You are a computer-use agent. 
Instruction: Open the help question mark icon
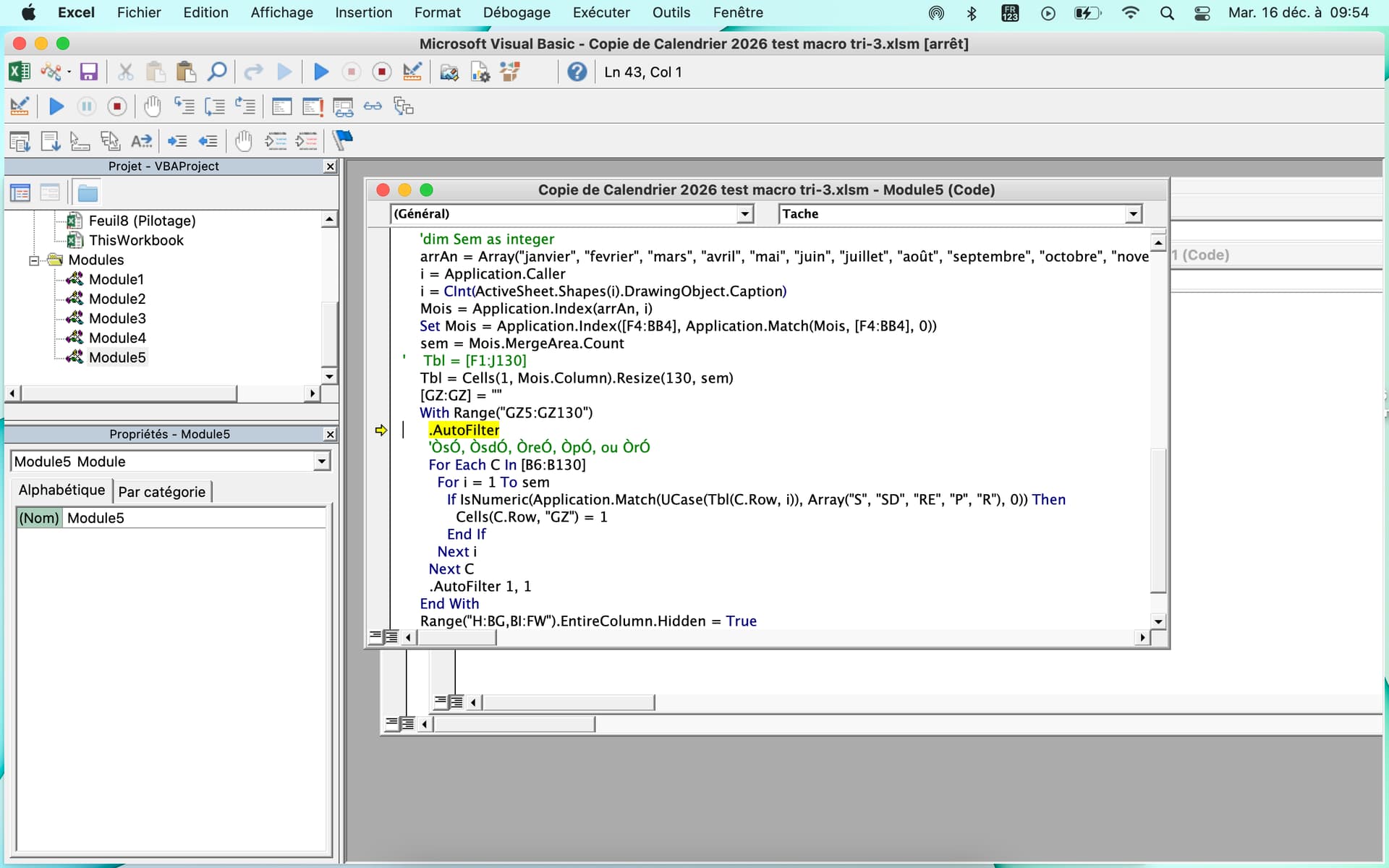pyautogui.click(x=577, y=72)
